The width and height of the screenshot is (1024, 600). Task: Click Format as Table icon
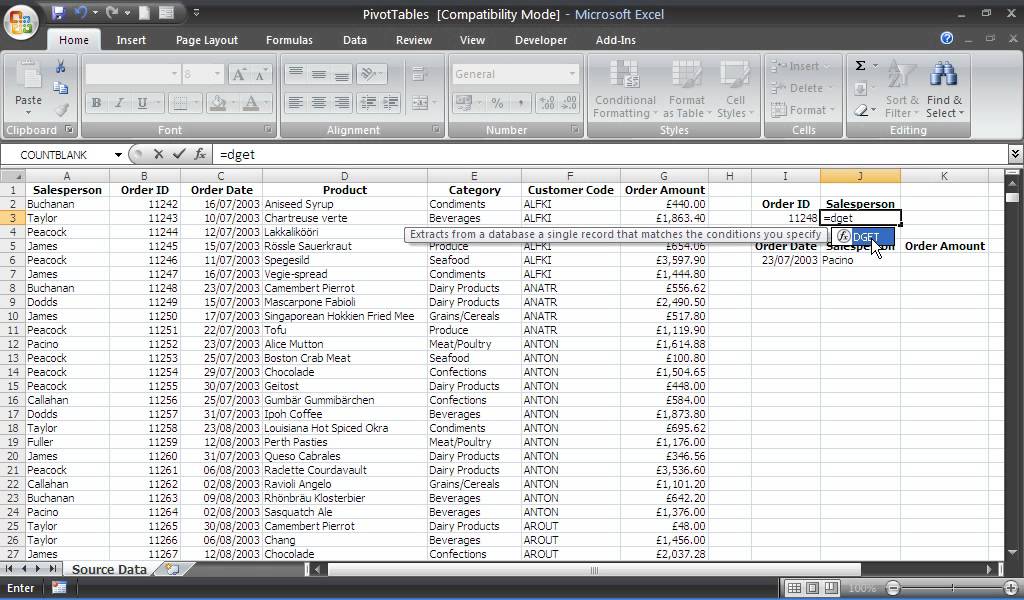pyautogui.click(x=686, y=75)
